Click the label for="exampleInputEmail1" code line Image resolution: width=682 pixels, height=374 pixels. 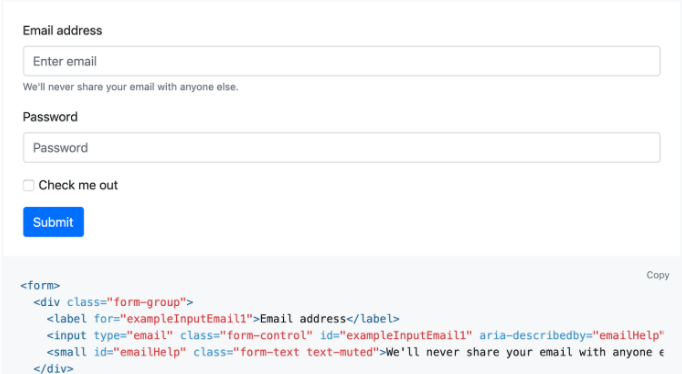point(223,319)
